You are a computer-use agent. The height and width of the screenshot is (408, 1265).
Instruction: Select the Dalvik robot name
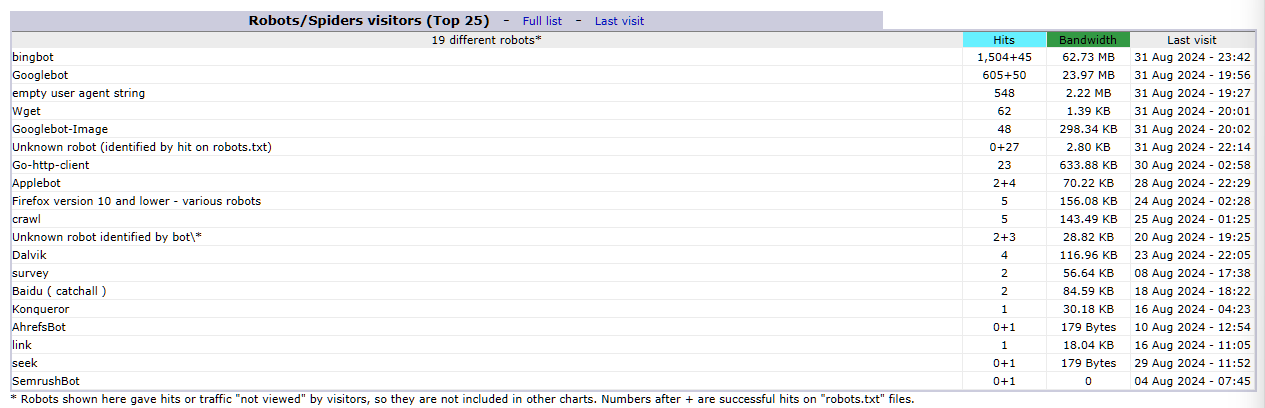click(x=29, y=255)
